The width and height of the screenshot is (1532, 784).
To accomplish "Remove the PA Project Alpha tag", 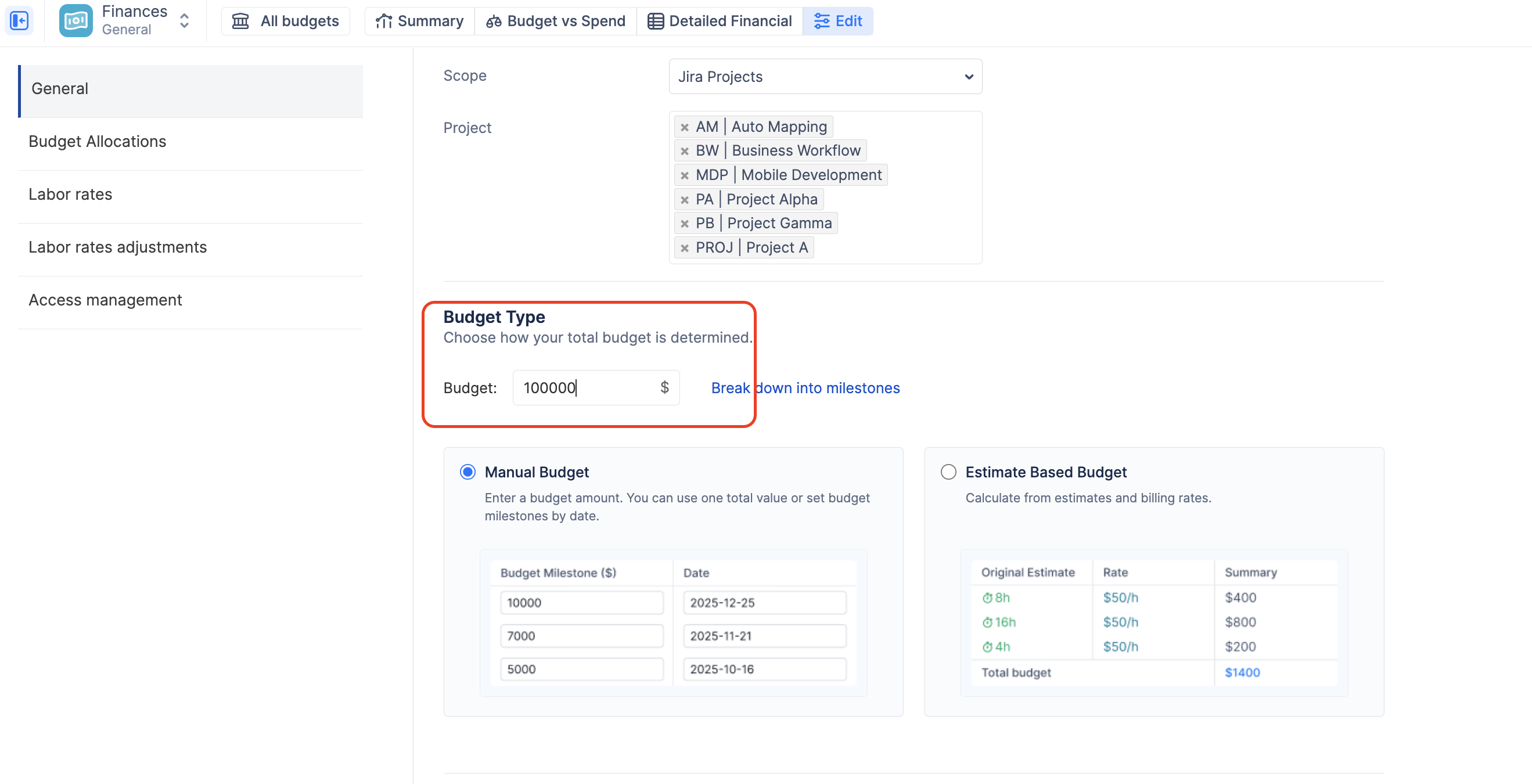I will [685, 200].
